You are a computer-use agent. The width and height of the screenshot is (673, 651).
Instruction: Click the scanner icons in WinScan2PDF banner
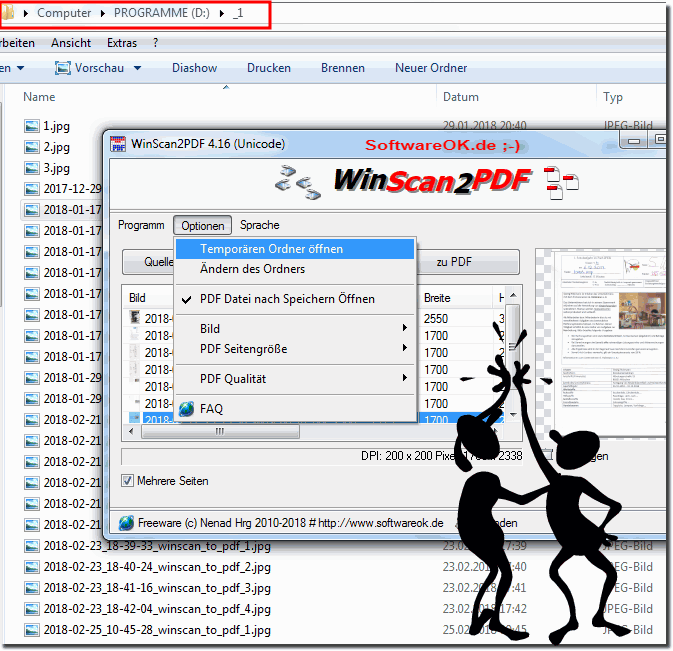(x=297, y=182)
